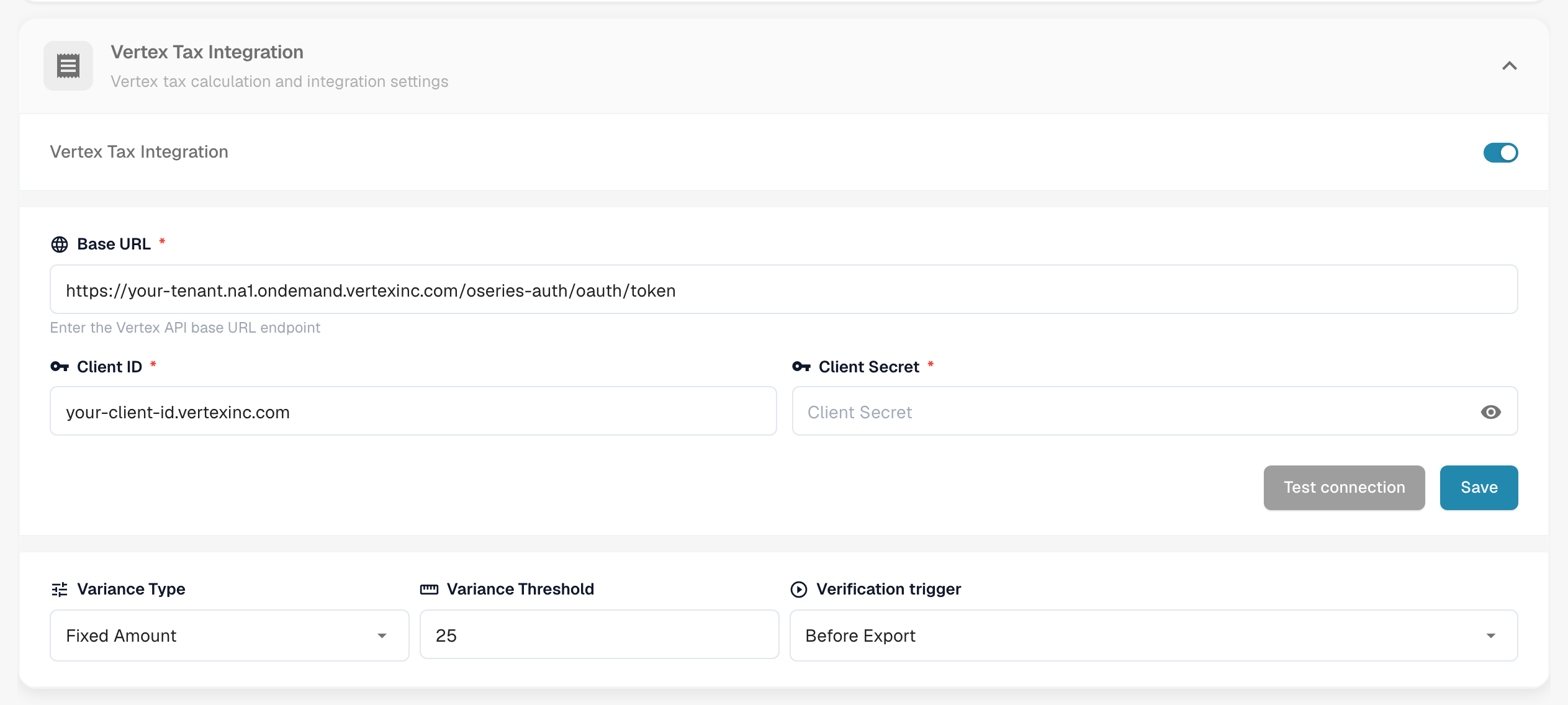The height and width of the screenshot is (705, 1568).
Task: Click the Client Secret label
Action: [868, 367]
